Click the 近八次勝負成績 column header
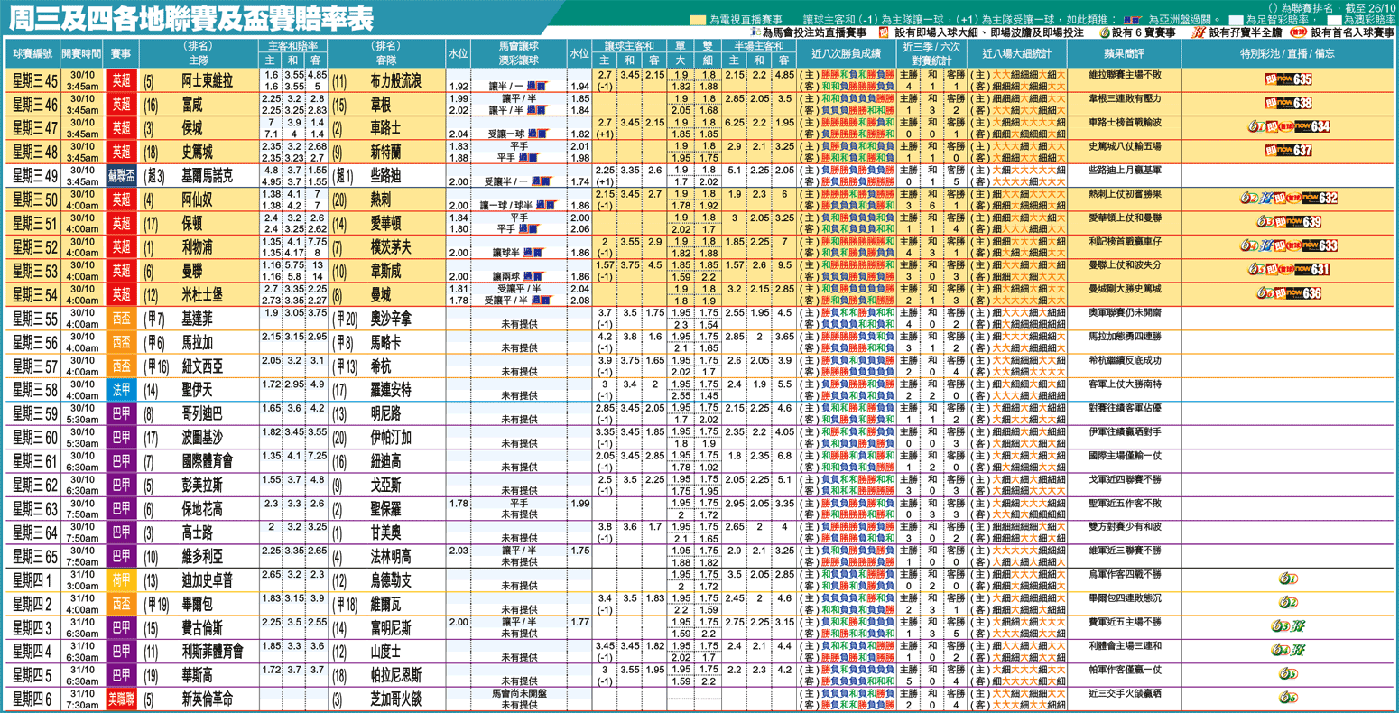The width and height of the screenshot is (1399, 713). (x=847, y=54)
